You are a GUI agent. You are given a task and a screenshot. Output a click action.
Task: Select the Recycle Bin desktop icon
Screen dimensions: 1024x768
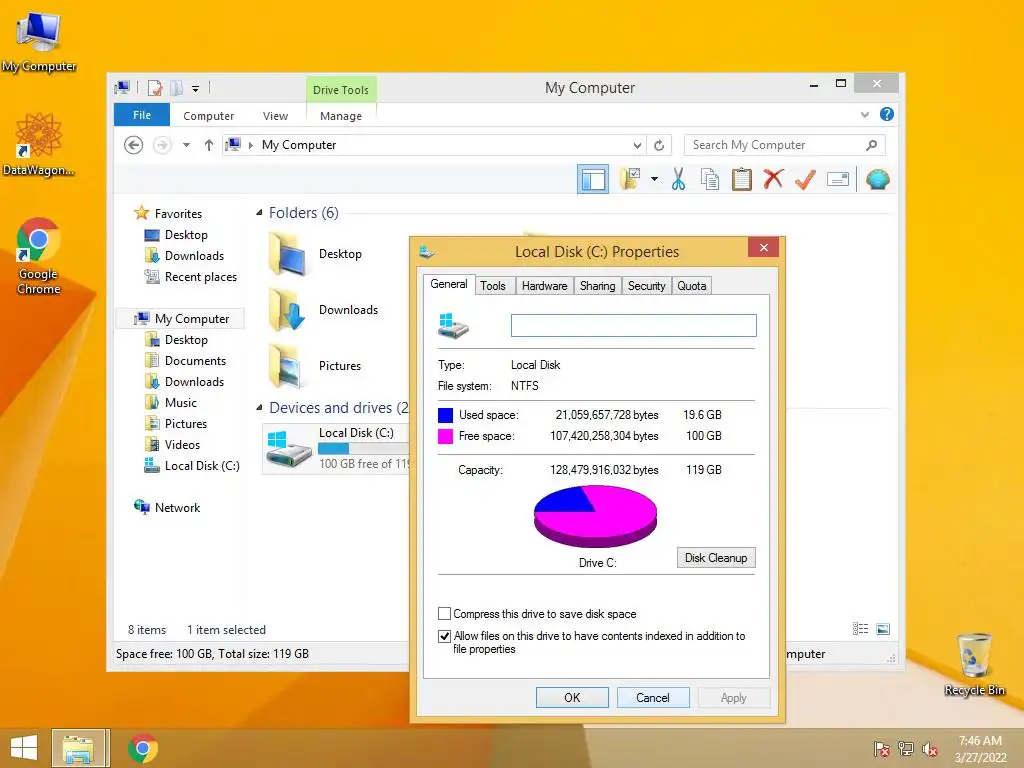(x=974, y=665)
